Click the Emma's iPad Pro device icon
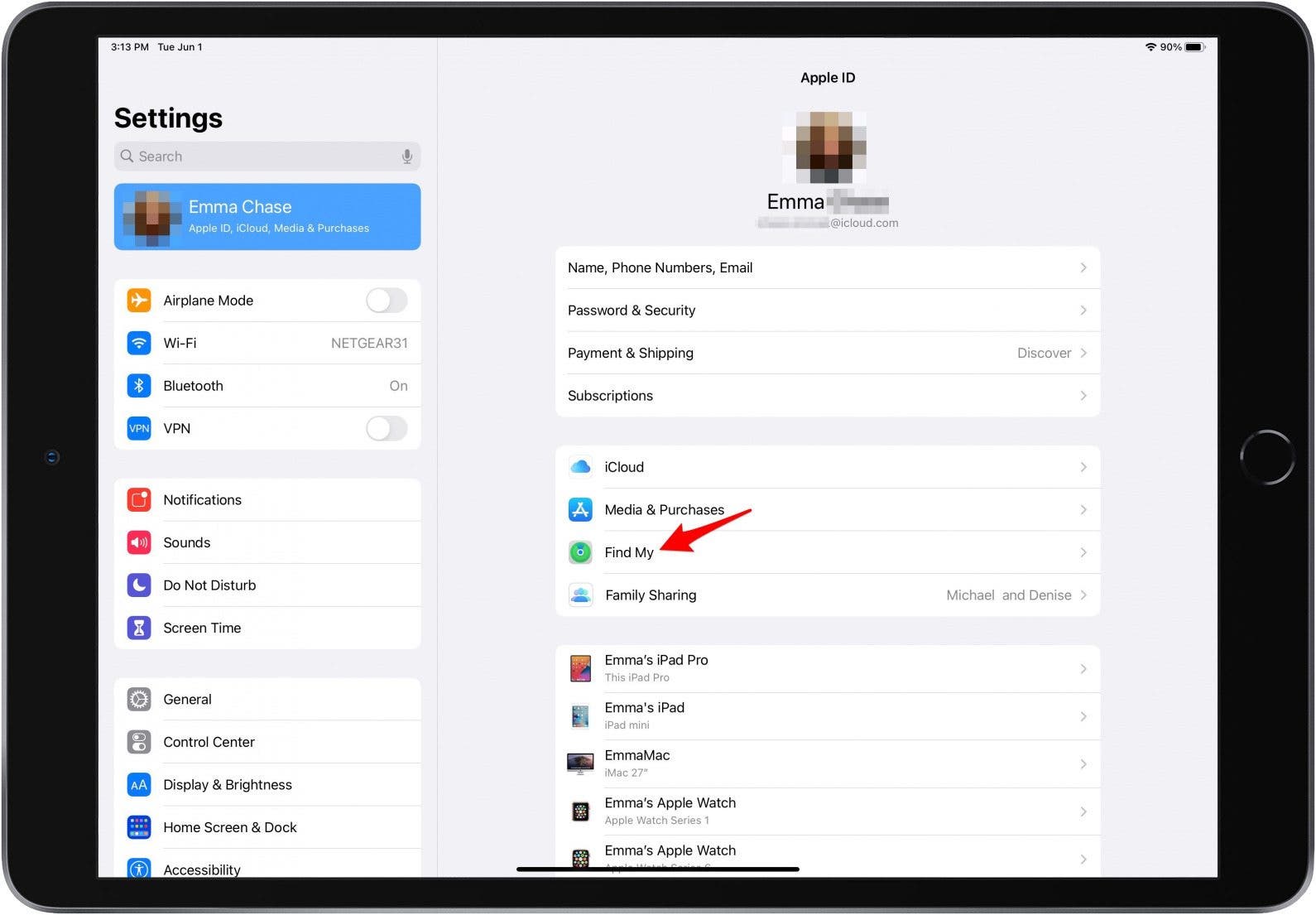This screenshot has height=915, width=1316. click(x=580, y=668)
